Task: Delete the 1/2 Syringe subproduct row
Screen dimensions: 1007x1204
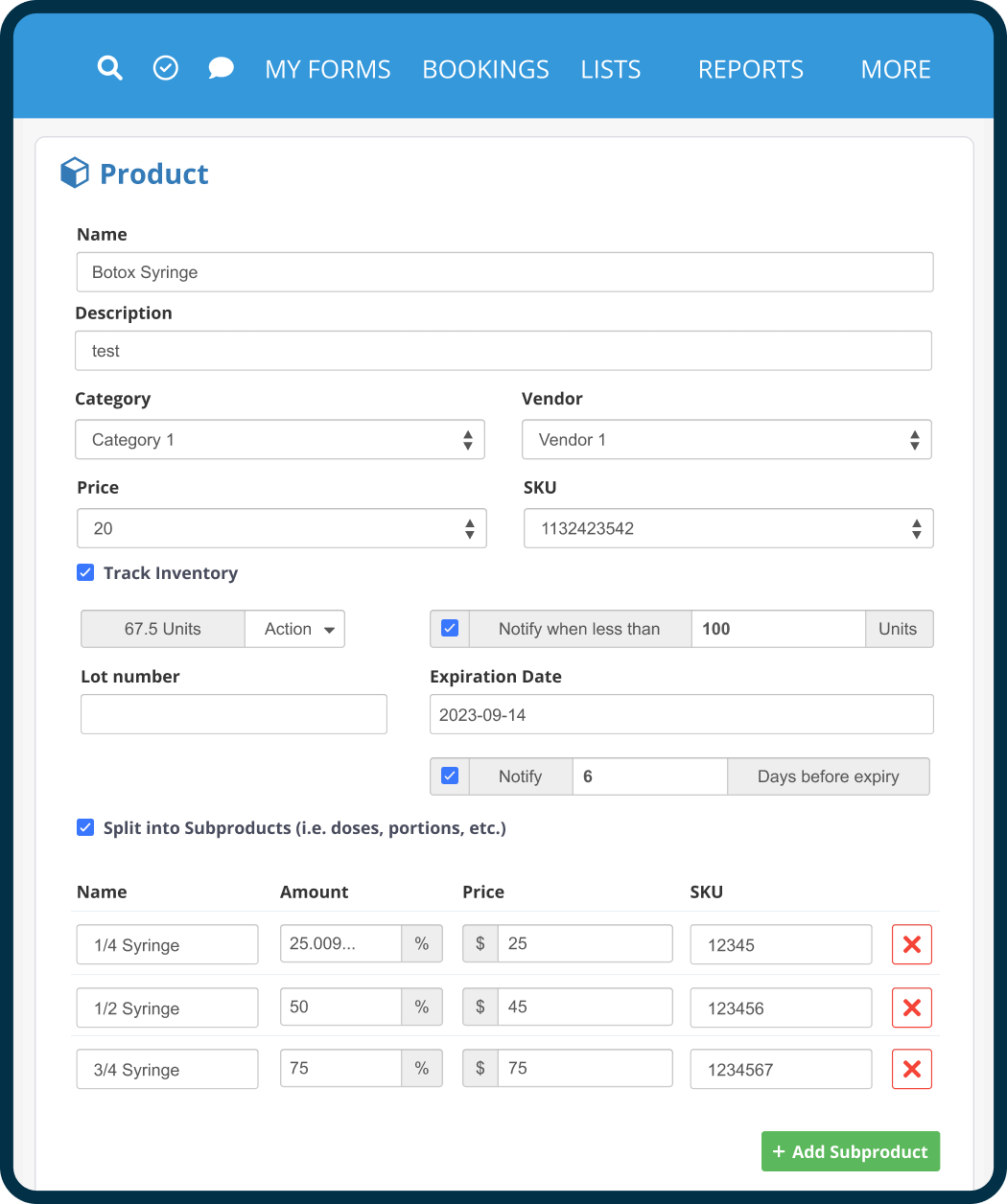Action: pyautogui.click(x=911, y=1007)
